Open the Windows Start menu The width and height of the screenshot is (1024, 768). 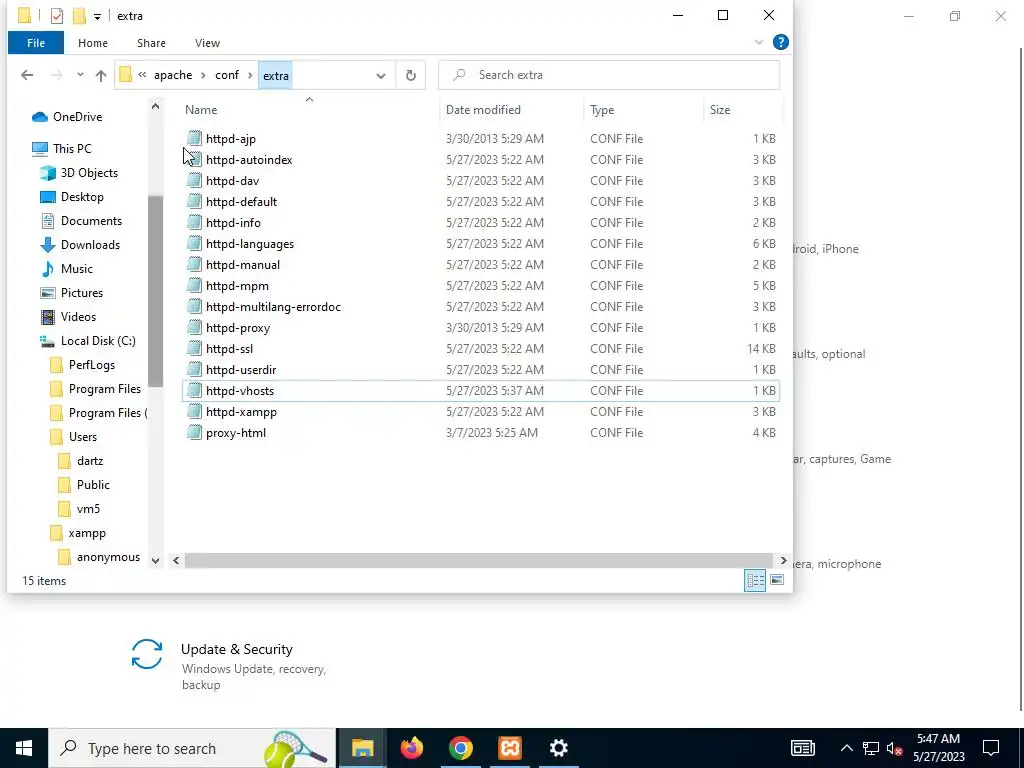(24, 748)
